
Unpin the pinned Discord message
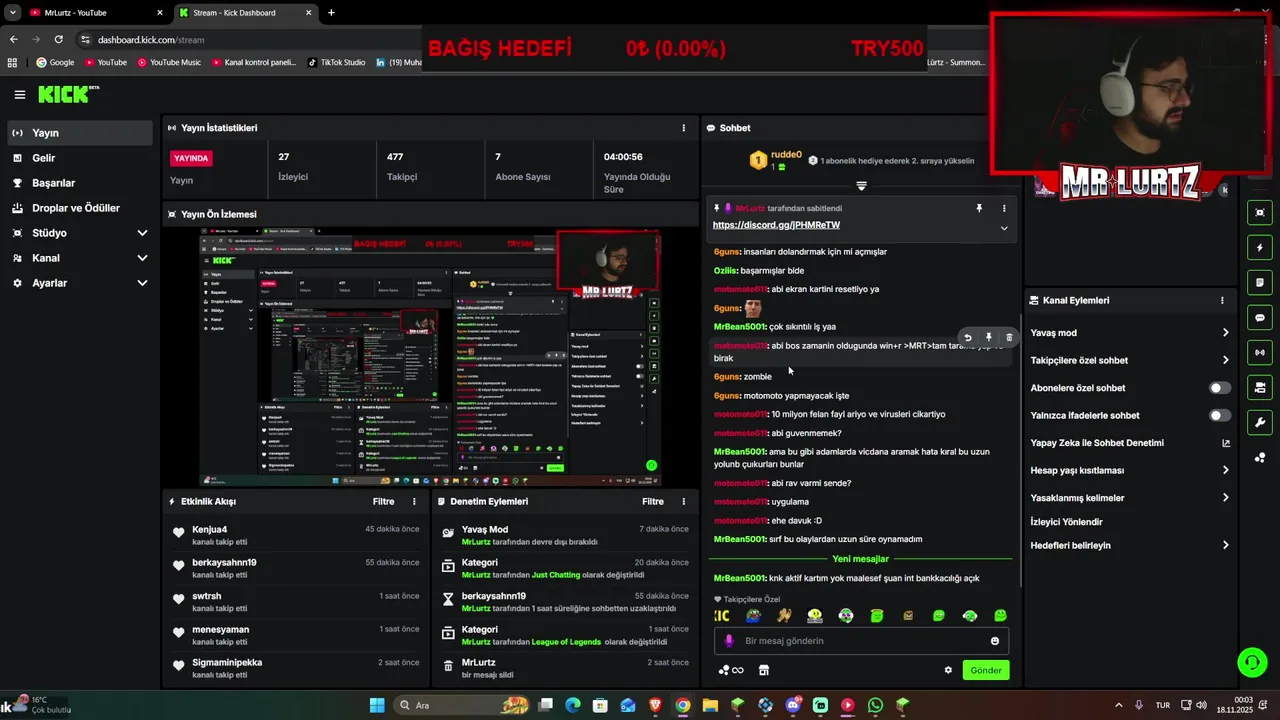pyautogui.click(x=979, y=208)
